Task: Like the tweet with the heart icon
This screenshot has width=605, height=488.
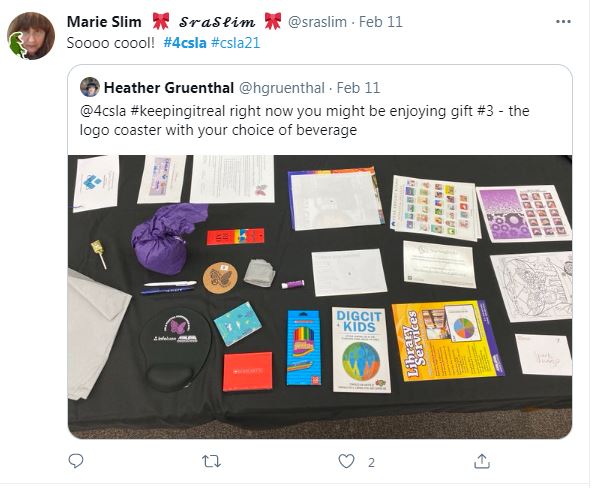Action: point(346,461)
